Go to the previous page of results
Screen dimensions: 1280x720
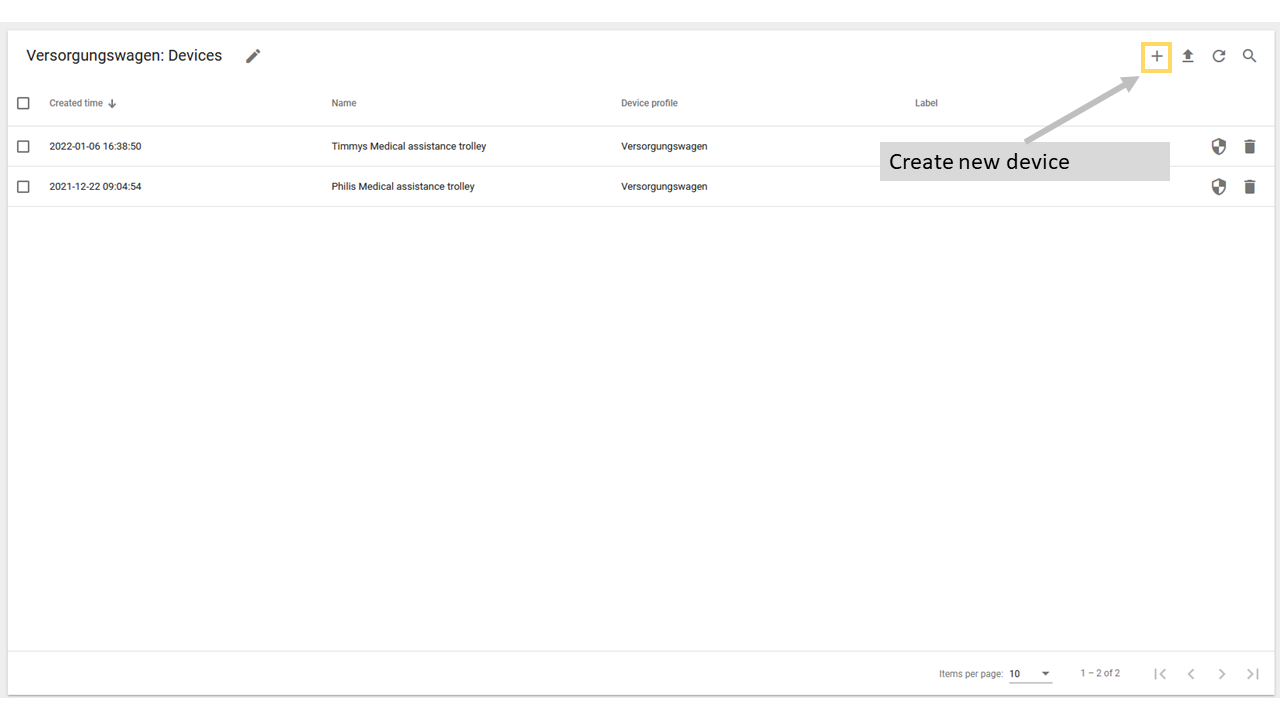pos(1191,674)
